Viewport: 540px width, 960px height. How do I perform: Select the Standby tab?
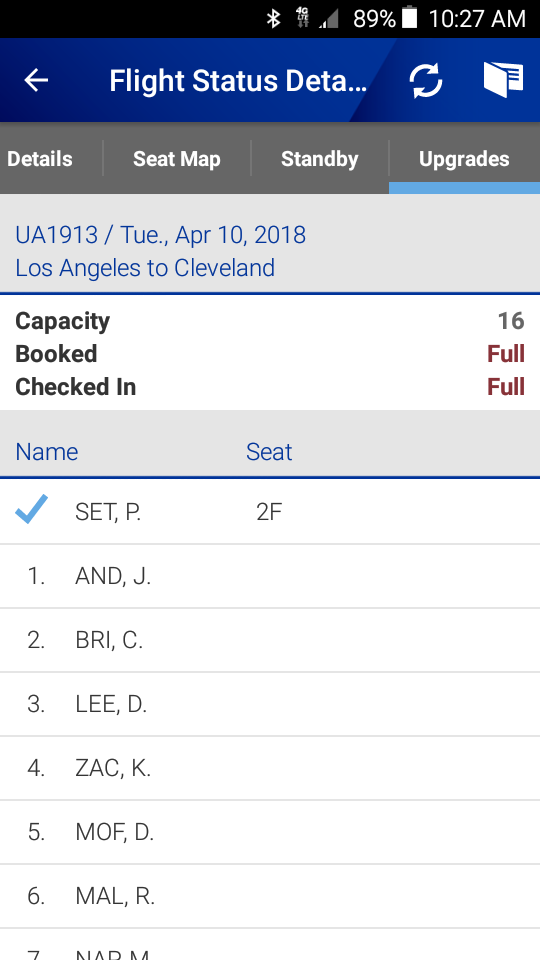[x=320, y=159]
